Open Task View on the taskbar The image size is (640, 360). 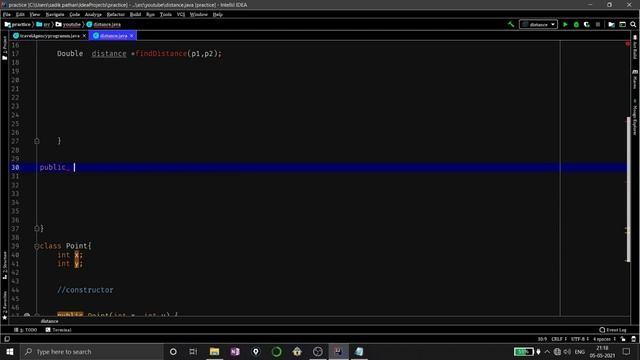click(x=193, y=351)
